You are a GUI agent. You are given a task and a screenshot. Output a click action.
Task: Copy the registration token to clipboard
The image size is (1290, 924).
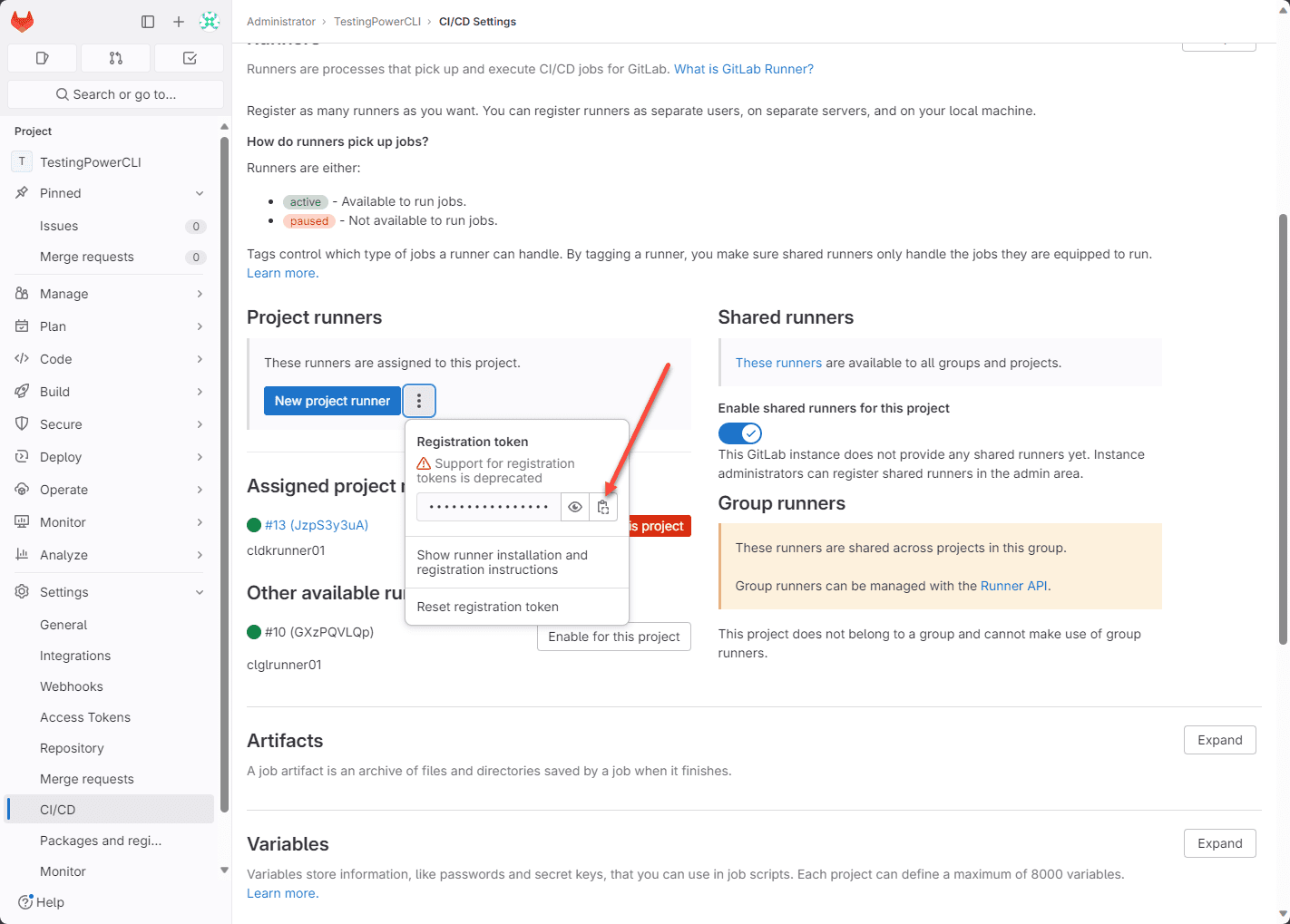tap(603, 507)
